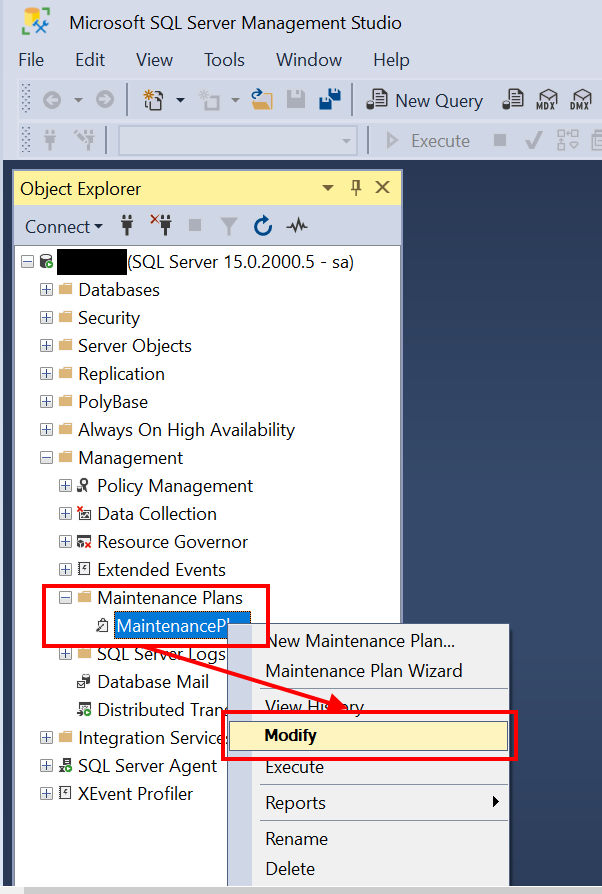Collapse the Management node

(x=46, y=457)
